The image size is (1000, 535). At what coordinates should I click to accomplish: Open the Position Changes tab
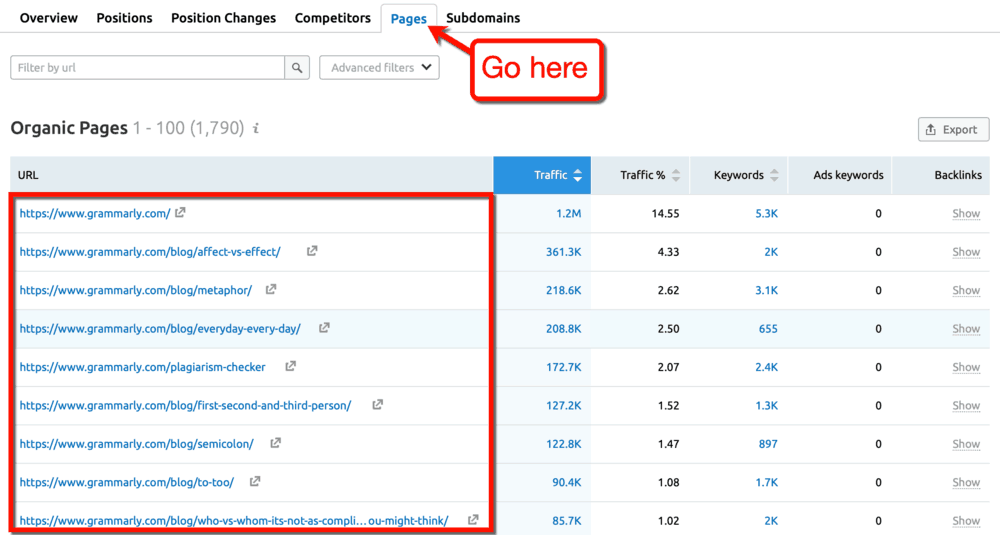pyautogui.click(x=223, y=18)
